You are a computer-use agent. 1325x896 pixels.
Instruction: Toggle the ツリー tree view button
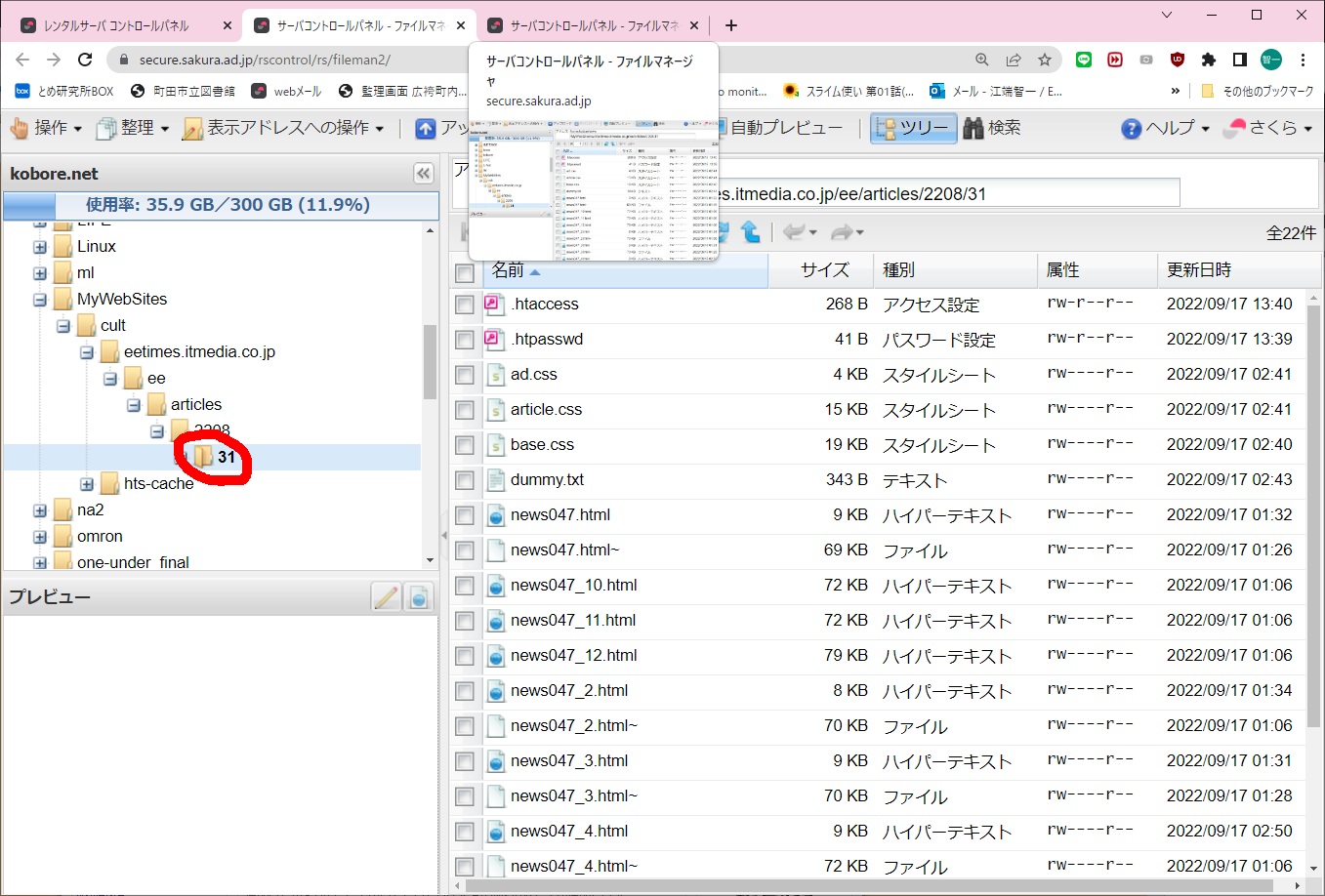[913, 128]
